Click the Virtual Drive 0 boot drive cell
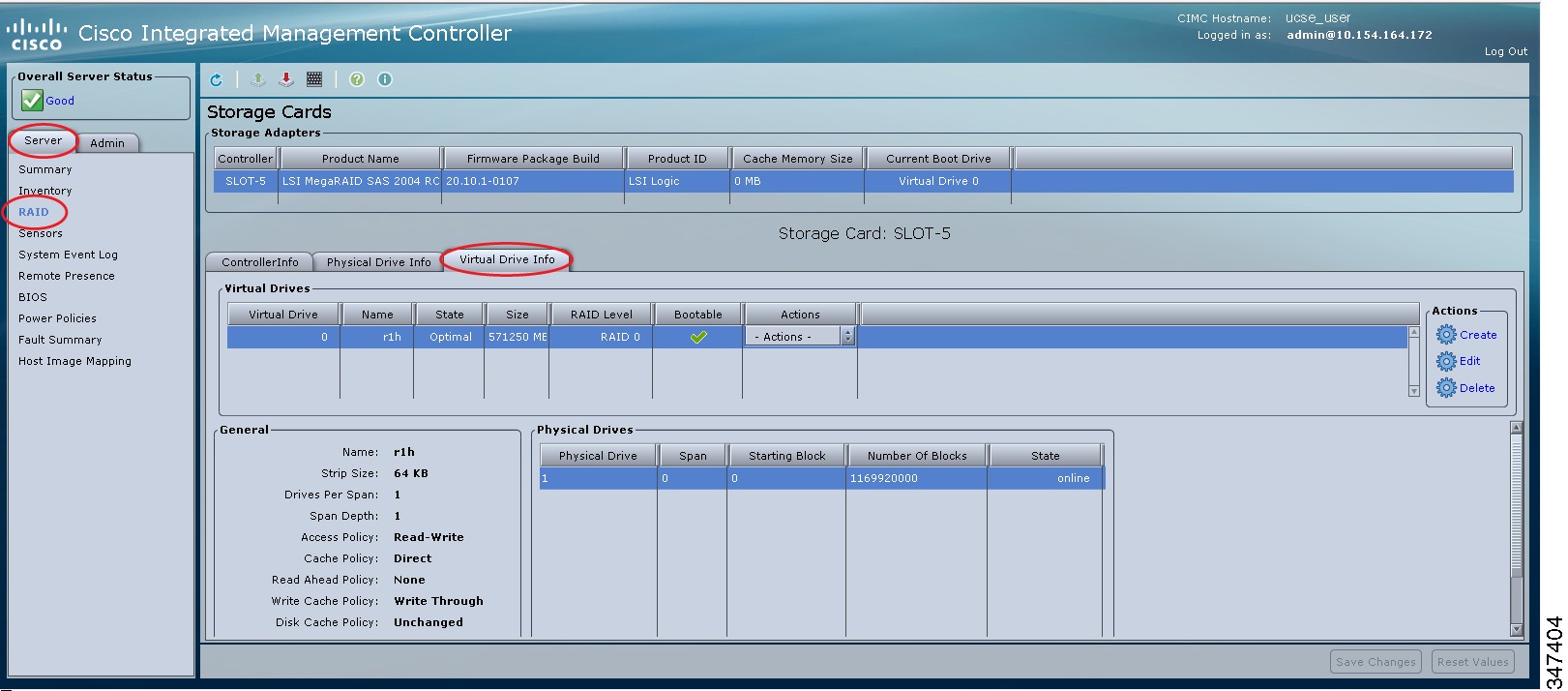Image resolution: width=1568 pixels, height=691 pixels. 938,181
